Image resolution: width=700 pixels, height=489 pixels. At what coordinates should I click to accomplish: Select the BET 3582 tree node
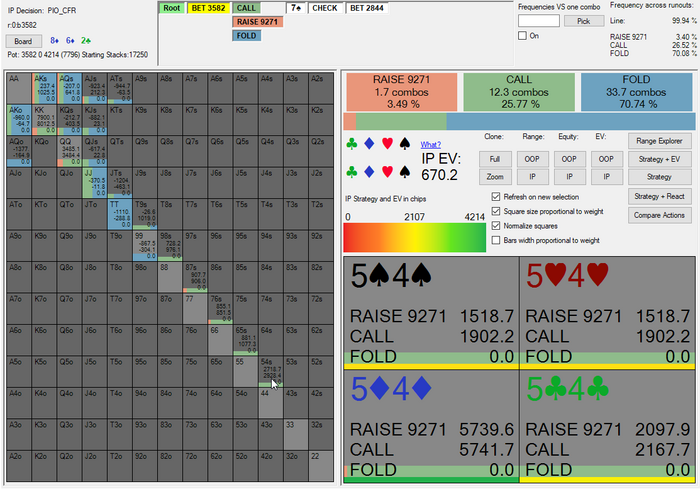(208, 8)
